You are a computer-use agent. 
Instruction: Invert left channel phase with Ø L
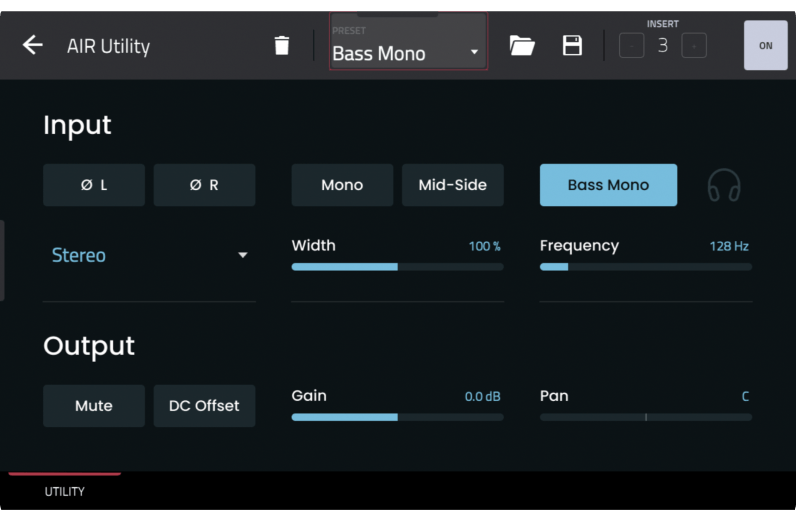94,185
